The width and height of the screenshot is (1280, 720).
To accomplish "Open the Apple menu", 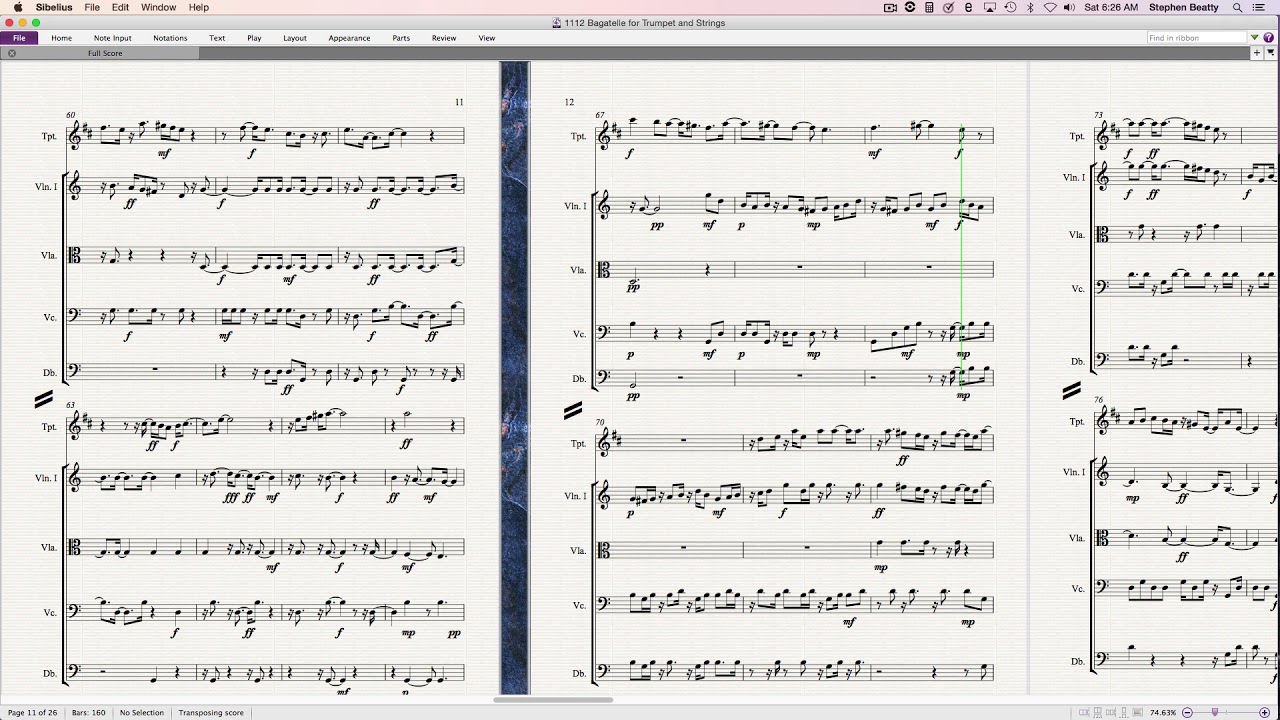I will click(18, 7).
